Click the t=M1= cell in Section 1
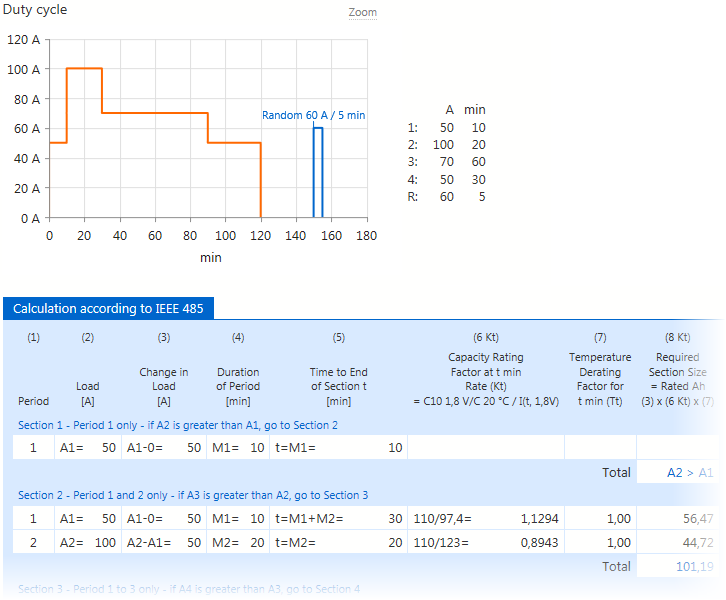Screen dimensions: 726x600 pos(338,448)
